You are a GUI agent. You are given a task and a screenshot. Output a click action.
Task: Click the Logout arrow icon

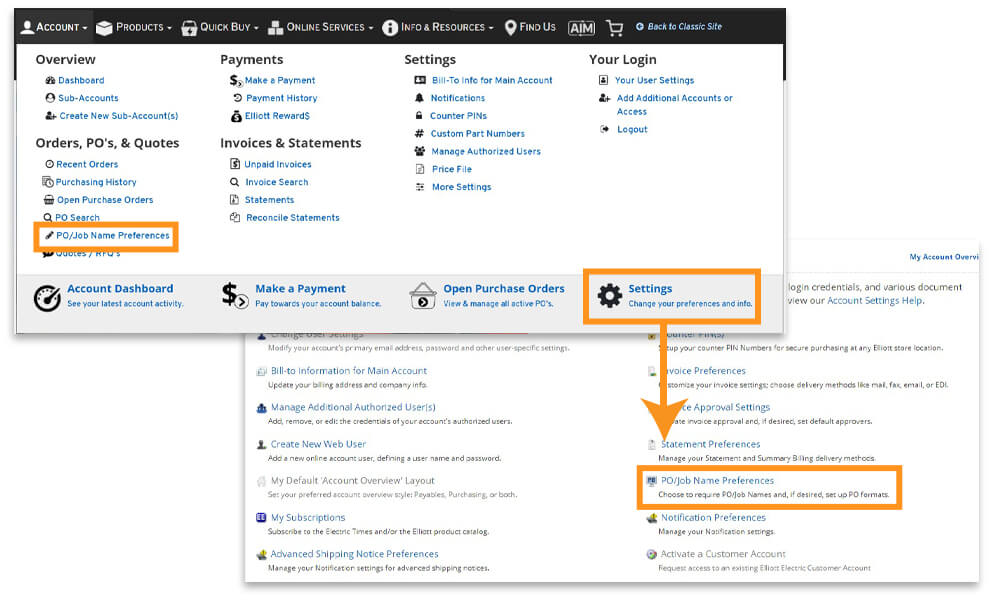click(x=605, y=129)
